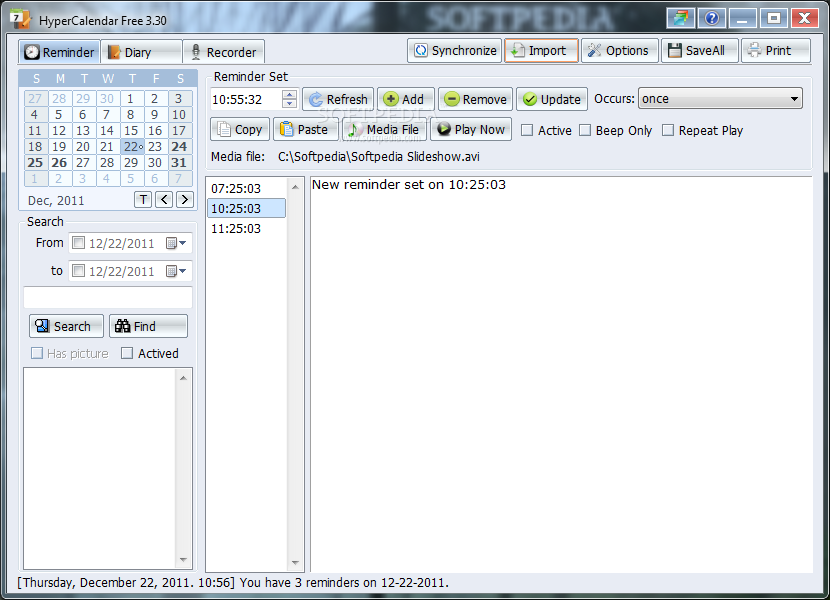Open the Occurs dropdown
This screenshot has height=600, width=830.
720,99
